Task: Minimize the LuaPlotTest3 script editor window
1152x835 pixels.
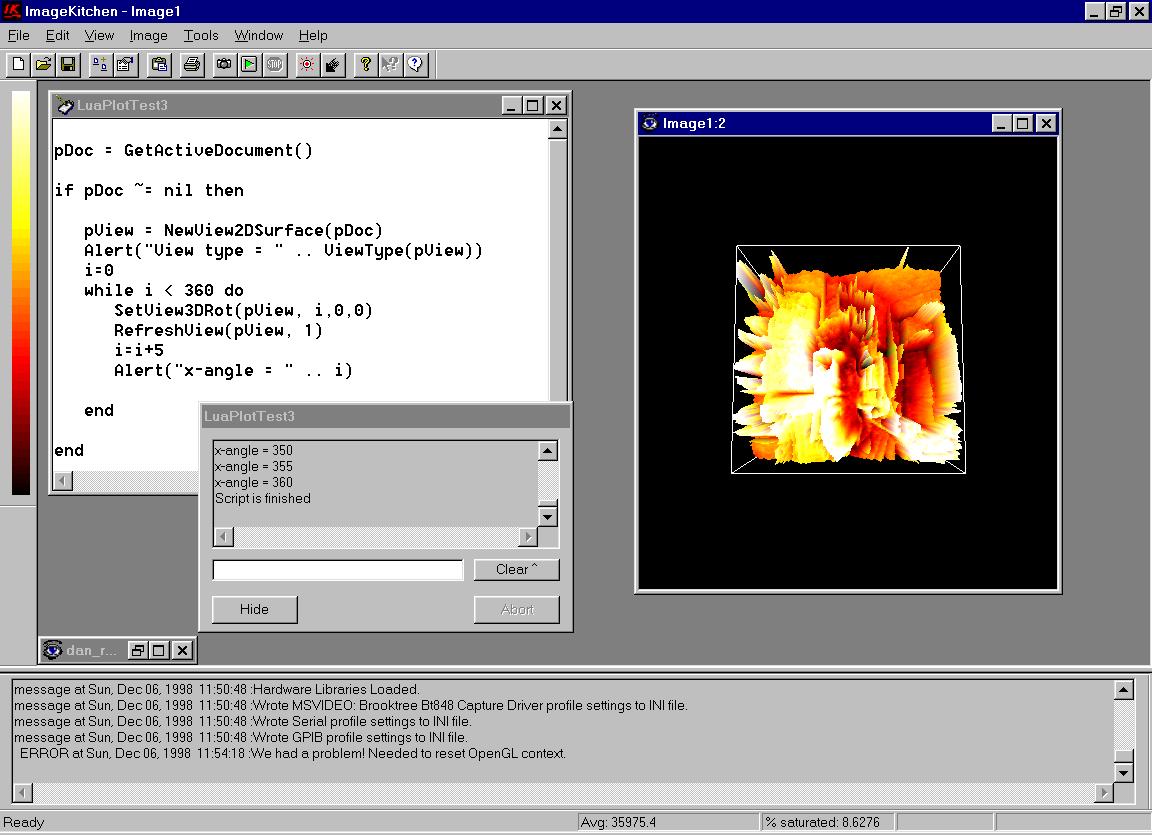Action: [511, 105]
